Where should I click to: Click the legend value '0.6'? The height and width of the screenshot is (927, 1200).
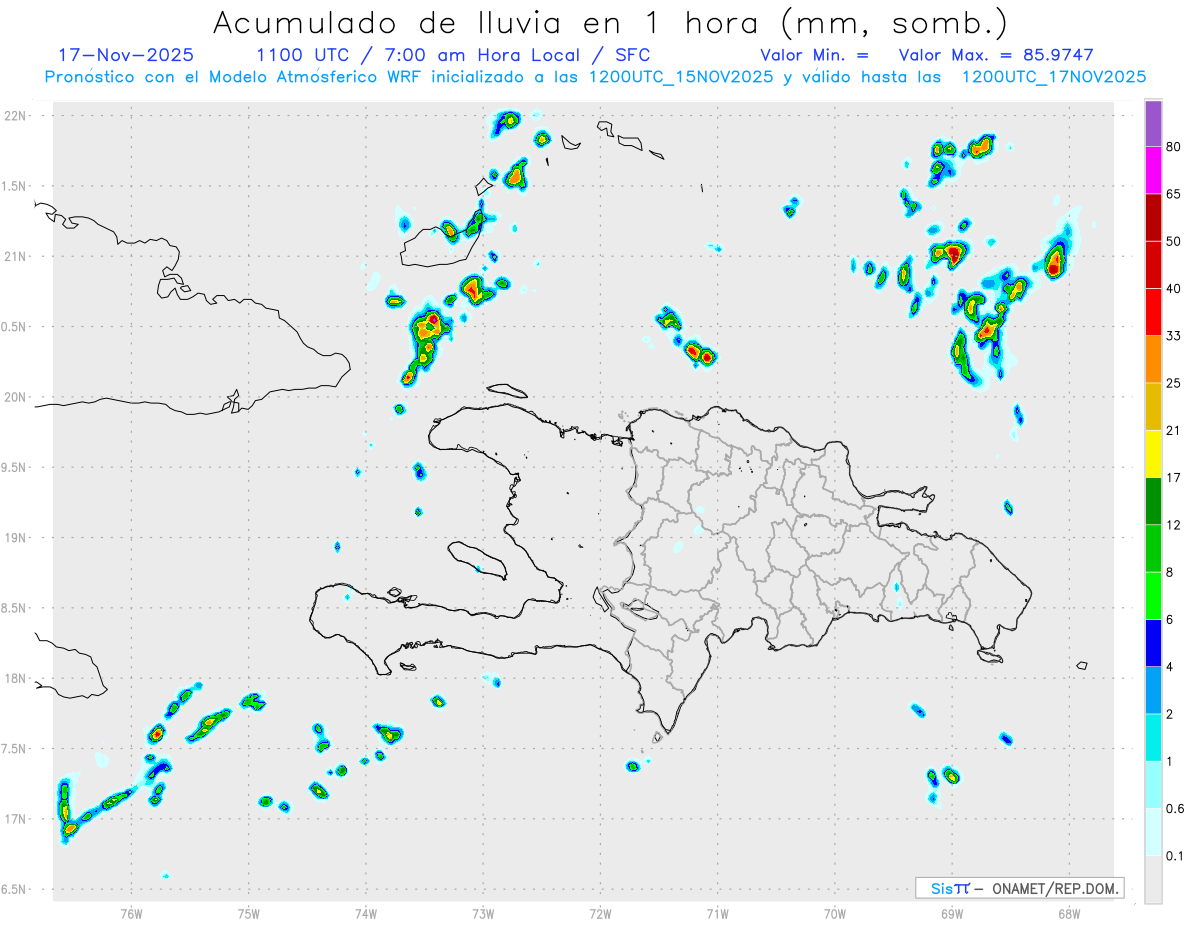coord(1176,809)
